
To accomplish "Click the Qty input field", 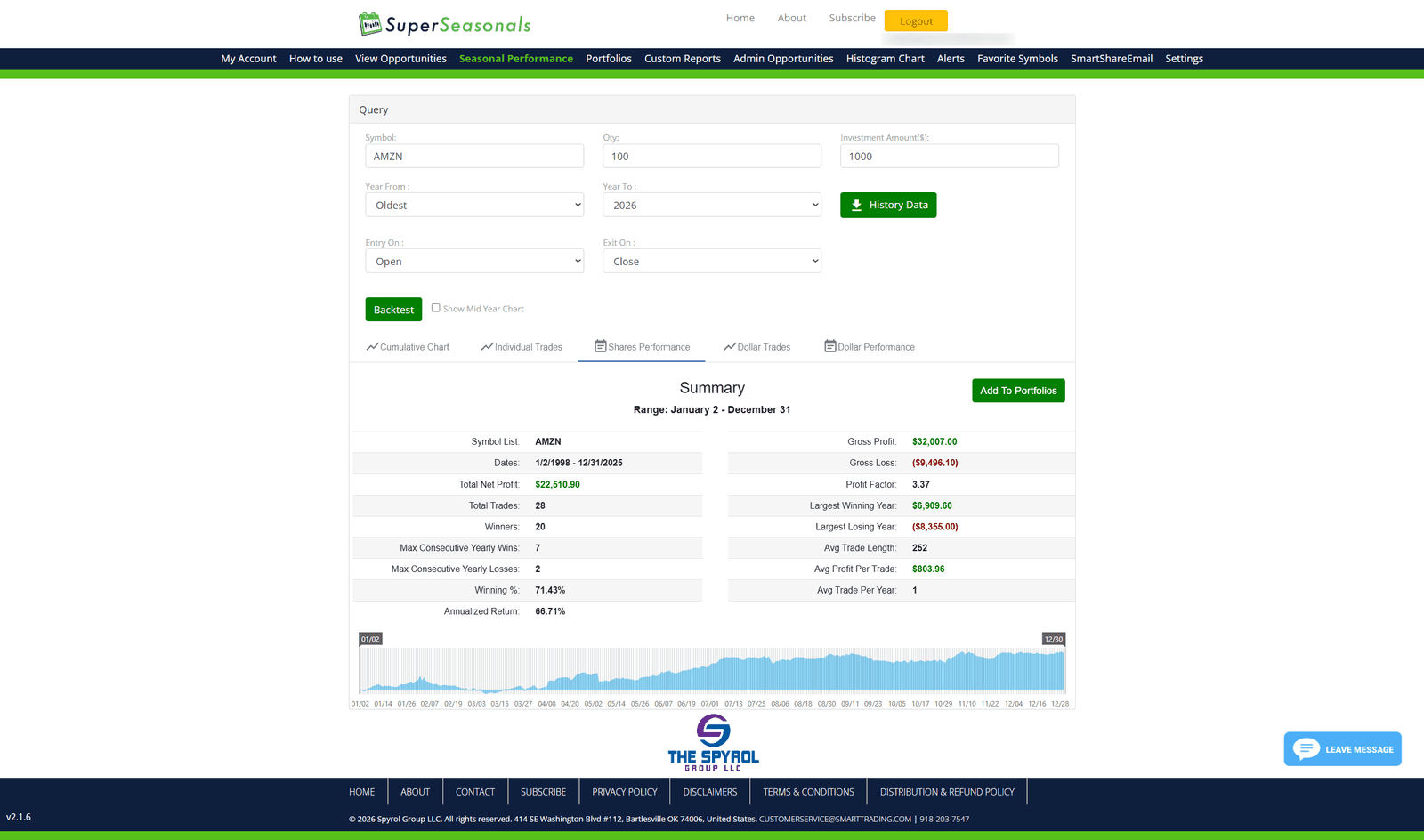I will 712,156.
